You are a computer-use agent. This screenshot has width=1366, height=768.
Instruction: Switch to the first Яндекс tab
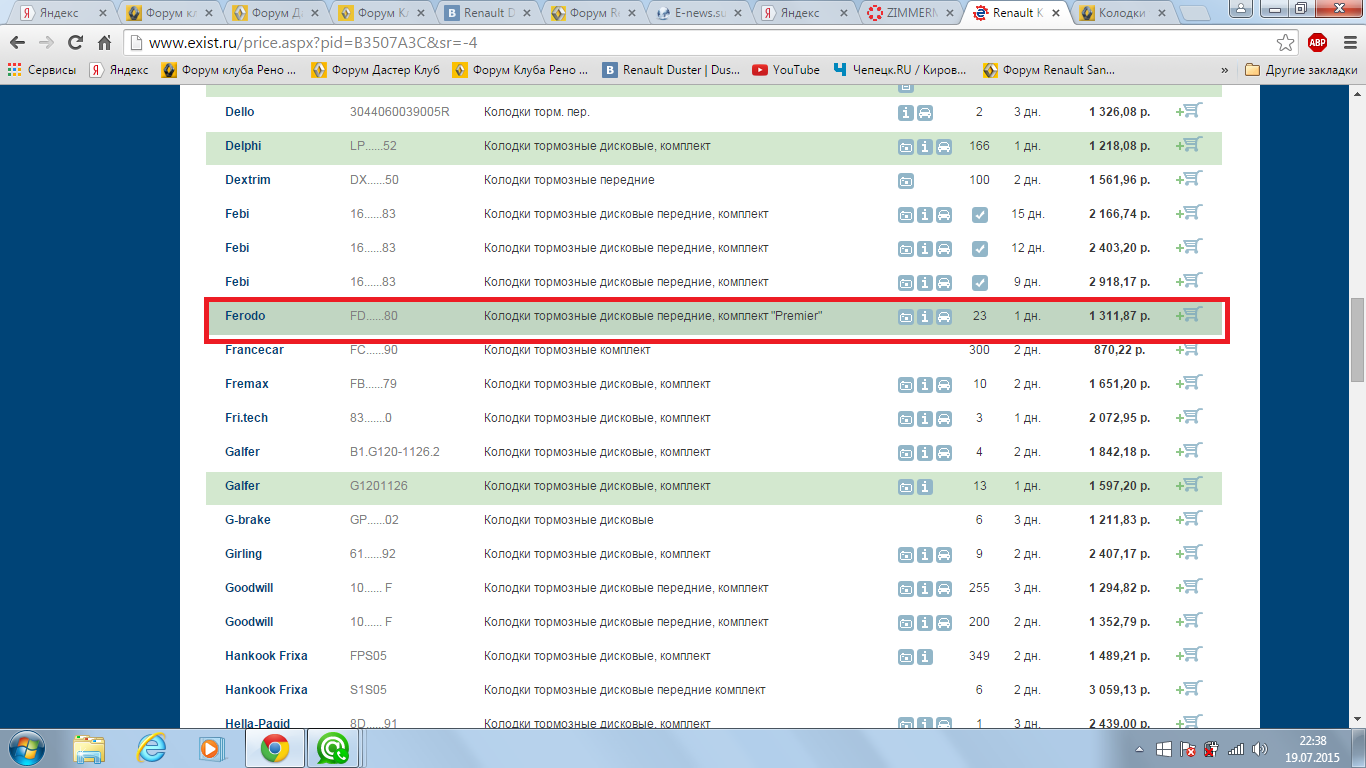pyautogui.click(x=62, y=13)
